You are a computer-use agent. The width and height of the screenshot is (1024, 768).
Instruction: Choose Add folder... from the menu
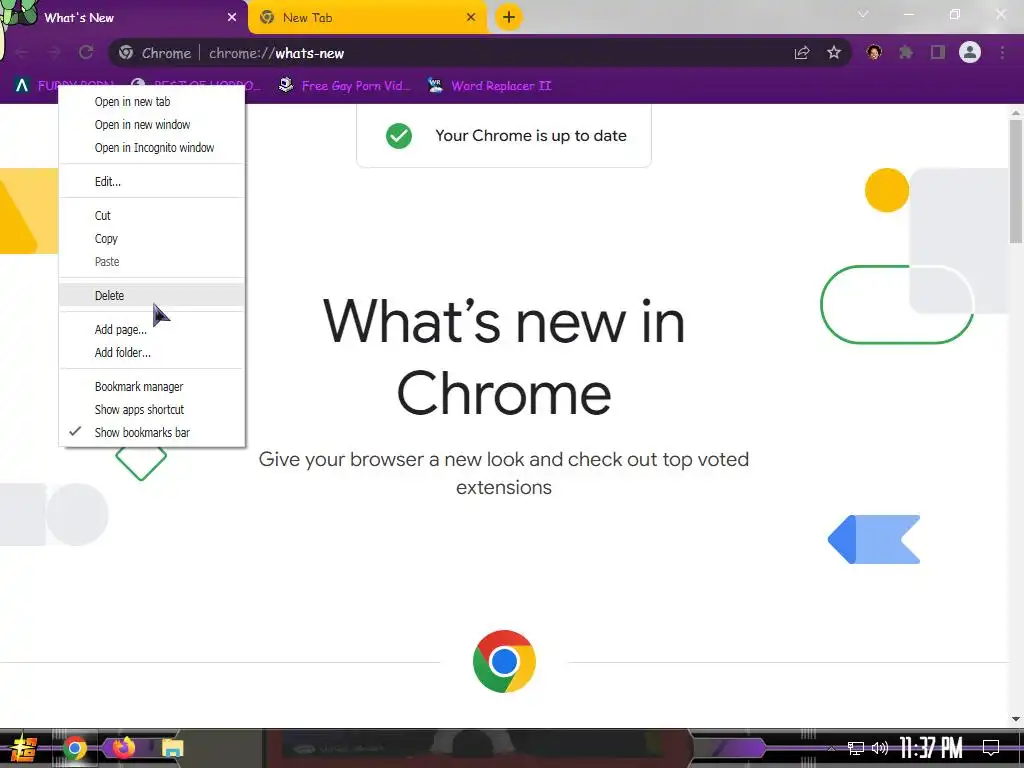pyautogui.click(x=152, y=352)
